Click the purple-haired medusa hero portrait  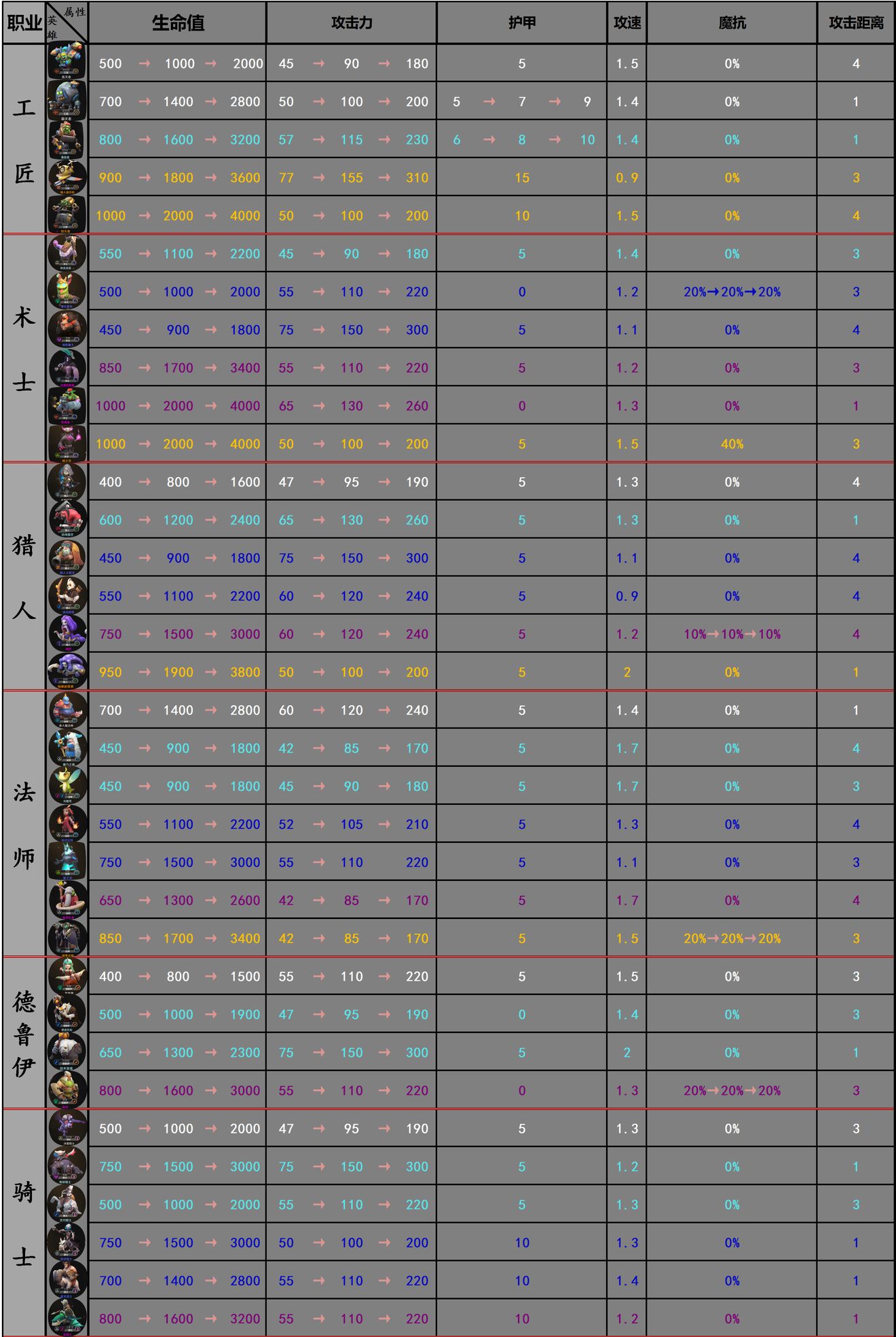(67, 633)
